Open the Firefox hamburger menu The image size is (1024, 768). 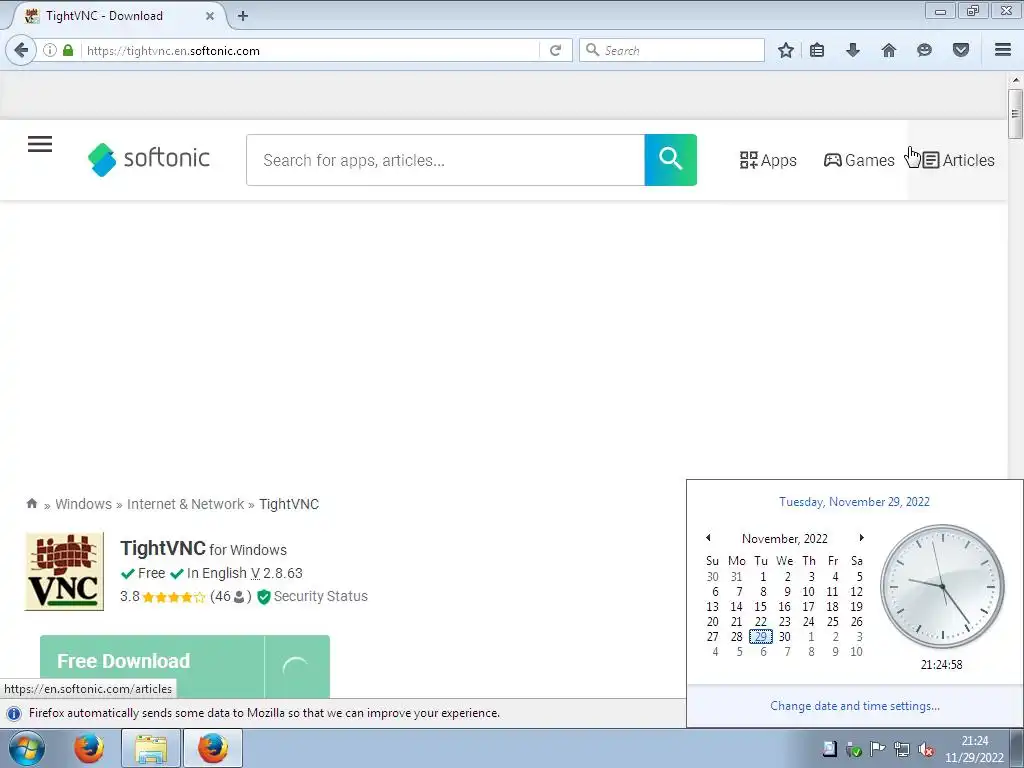(1003, 50)
